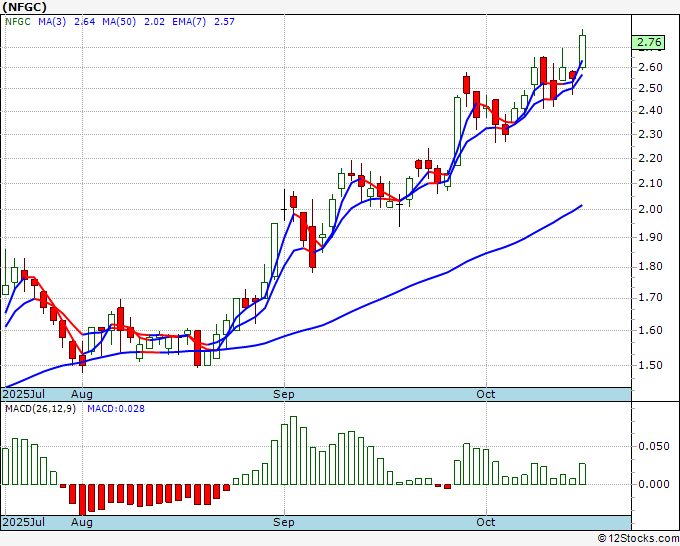This screenshot has height=546, width=680.
Task: Click the 12Stocks.com copyright link
Action: pyautogui.click(x=638, y=539)
